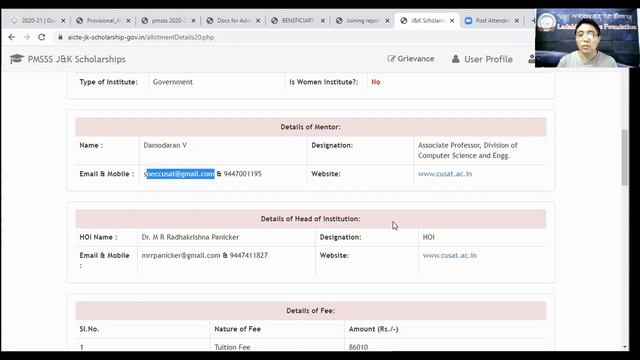
Task: Open the Grievance link
Action: click(x=411, y=59)
